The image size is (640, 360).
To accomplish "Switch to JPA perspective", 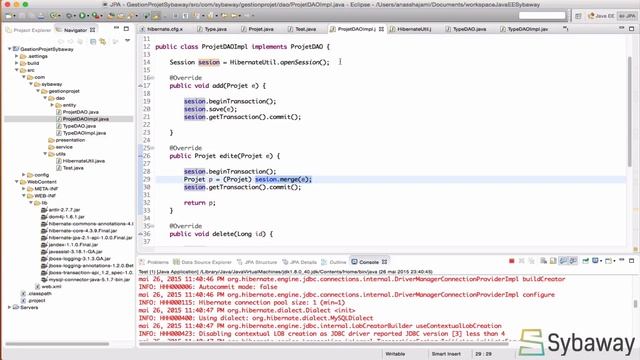I will tap(627, 16).
